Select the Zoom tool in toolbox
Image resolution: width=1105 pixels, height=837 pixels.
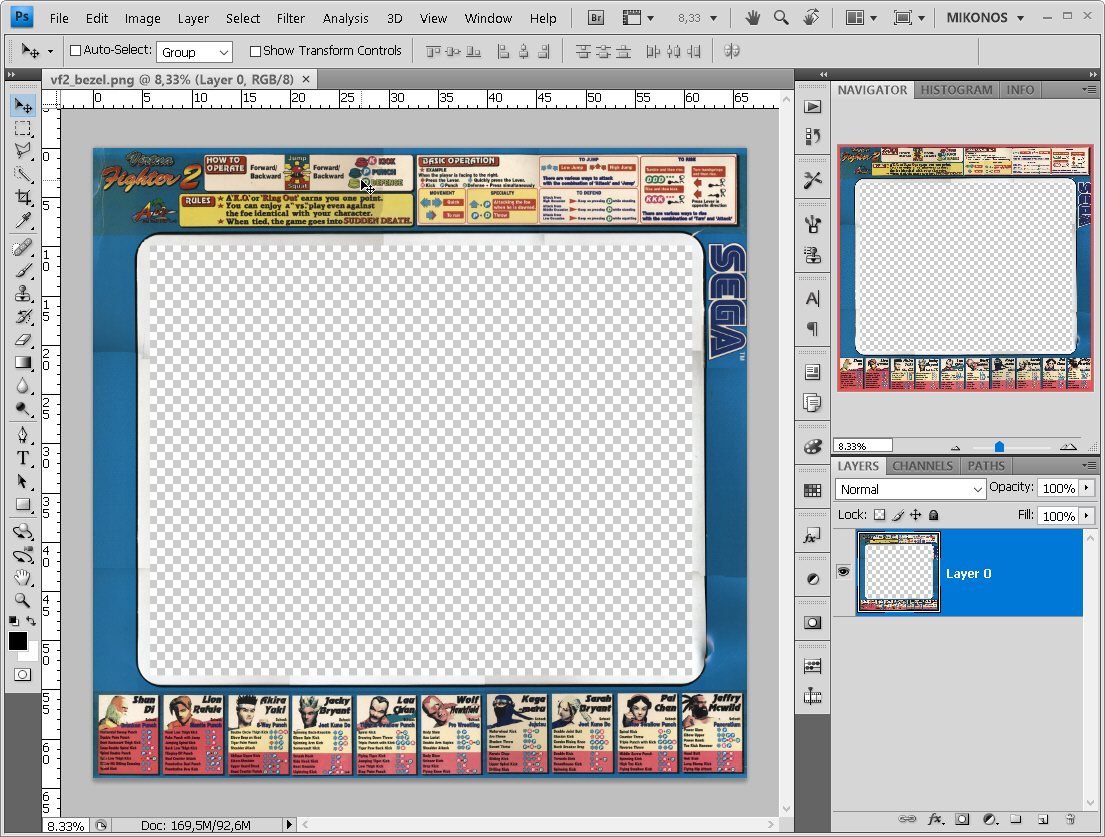(x=23, y=600)
